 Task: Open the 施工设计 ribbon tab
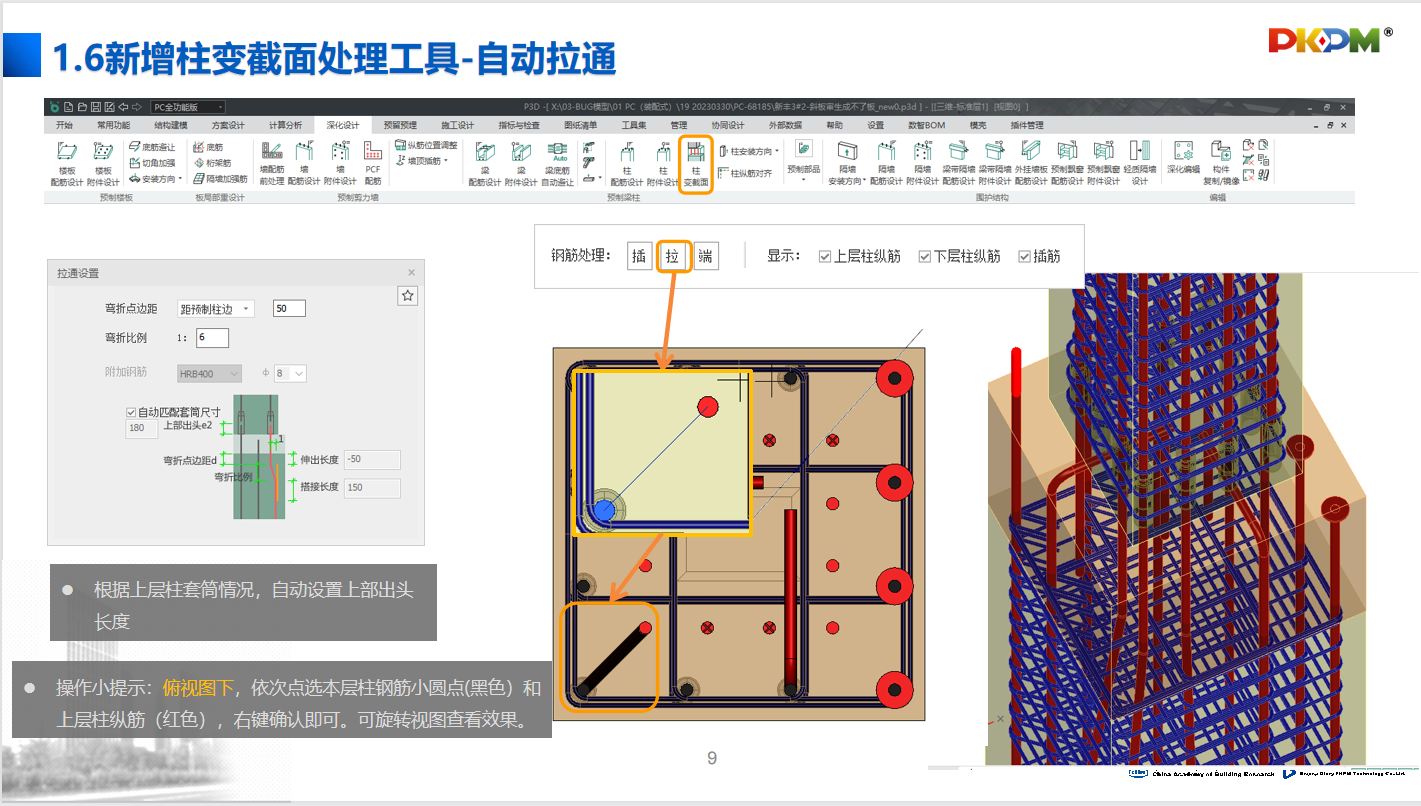click(x=457, y=125)
